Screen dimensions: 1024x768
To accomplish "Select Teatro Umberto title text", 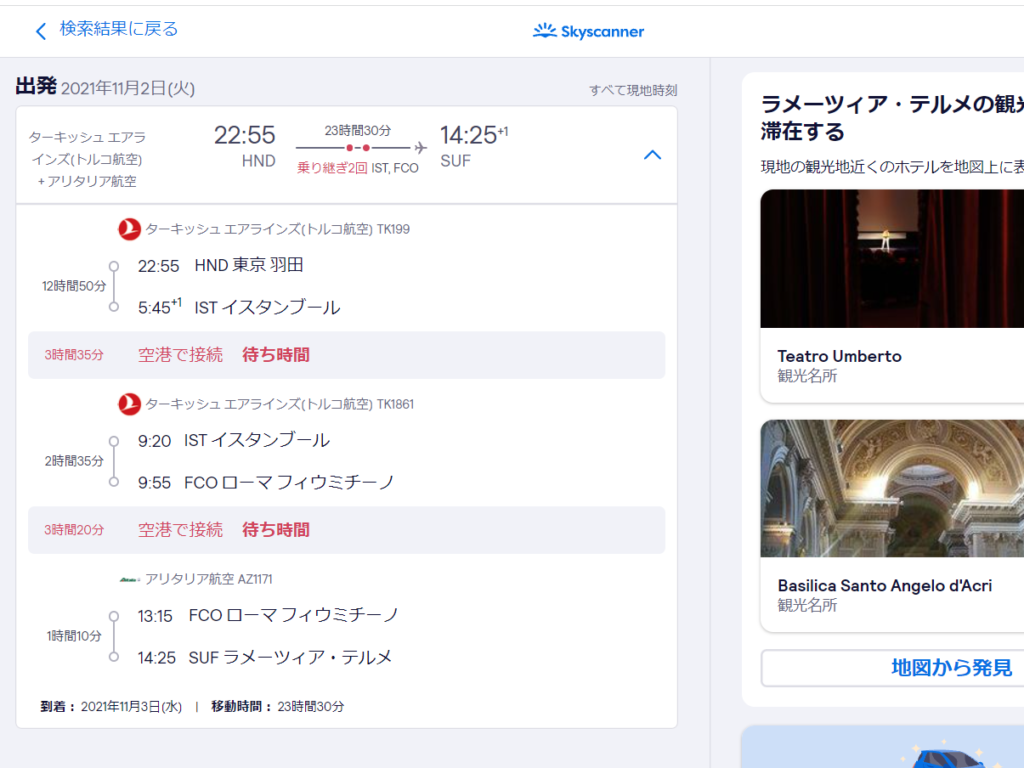I will coord(839,356).
